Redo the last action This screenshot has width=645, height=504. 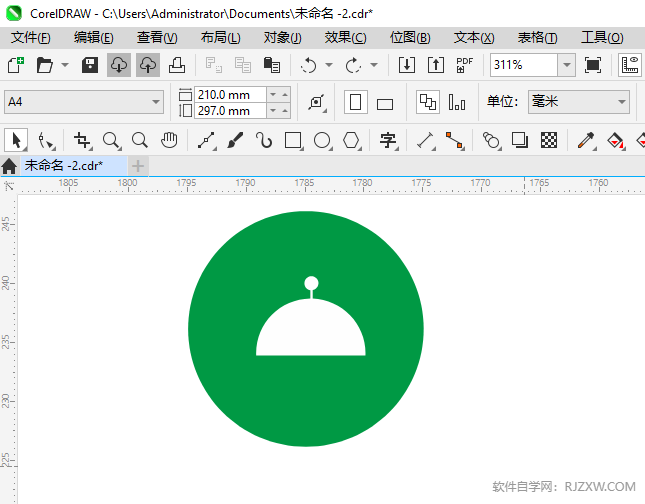(x=353, y=65)
